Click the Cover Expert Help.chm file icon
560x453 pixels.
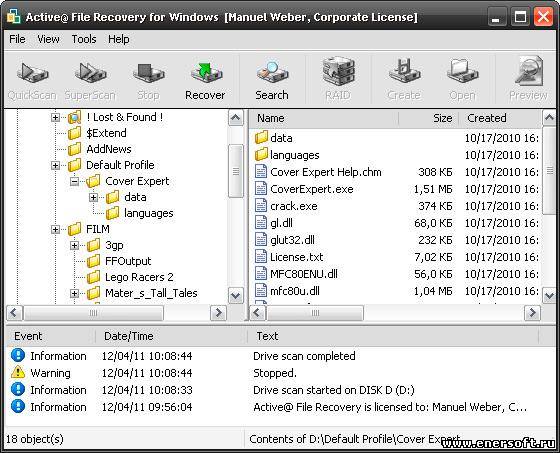pyautogui.click(x=261, y=171)
